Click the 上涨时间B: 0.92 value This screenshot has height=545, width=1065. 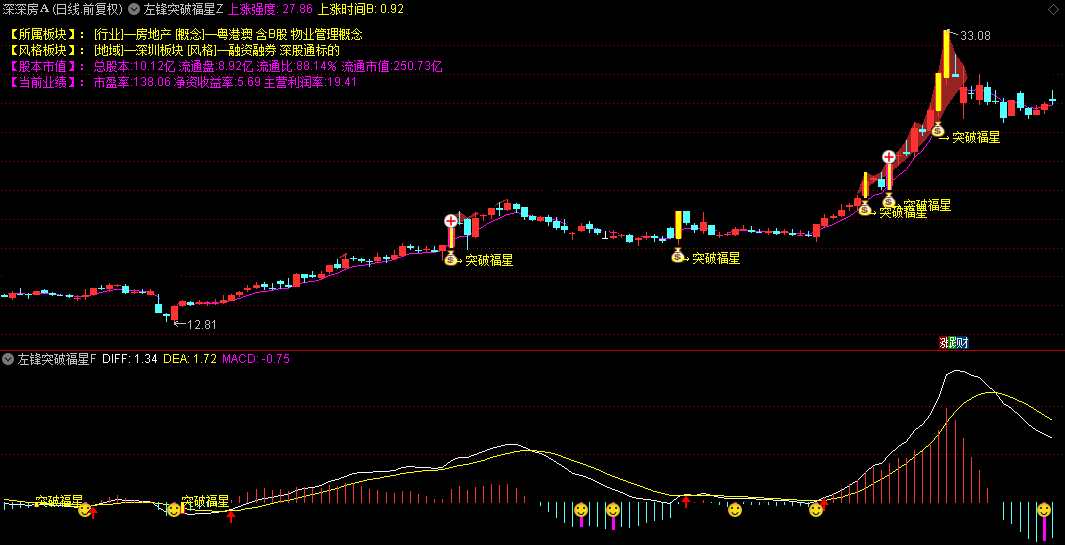(361, 9)
